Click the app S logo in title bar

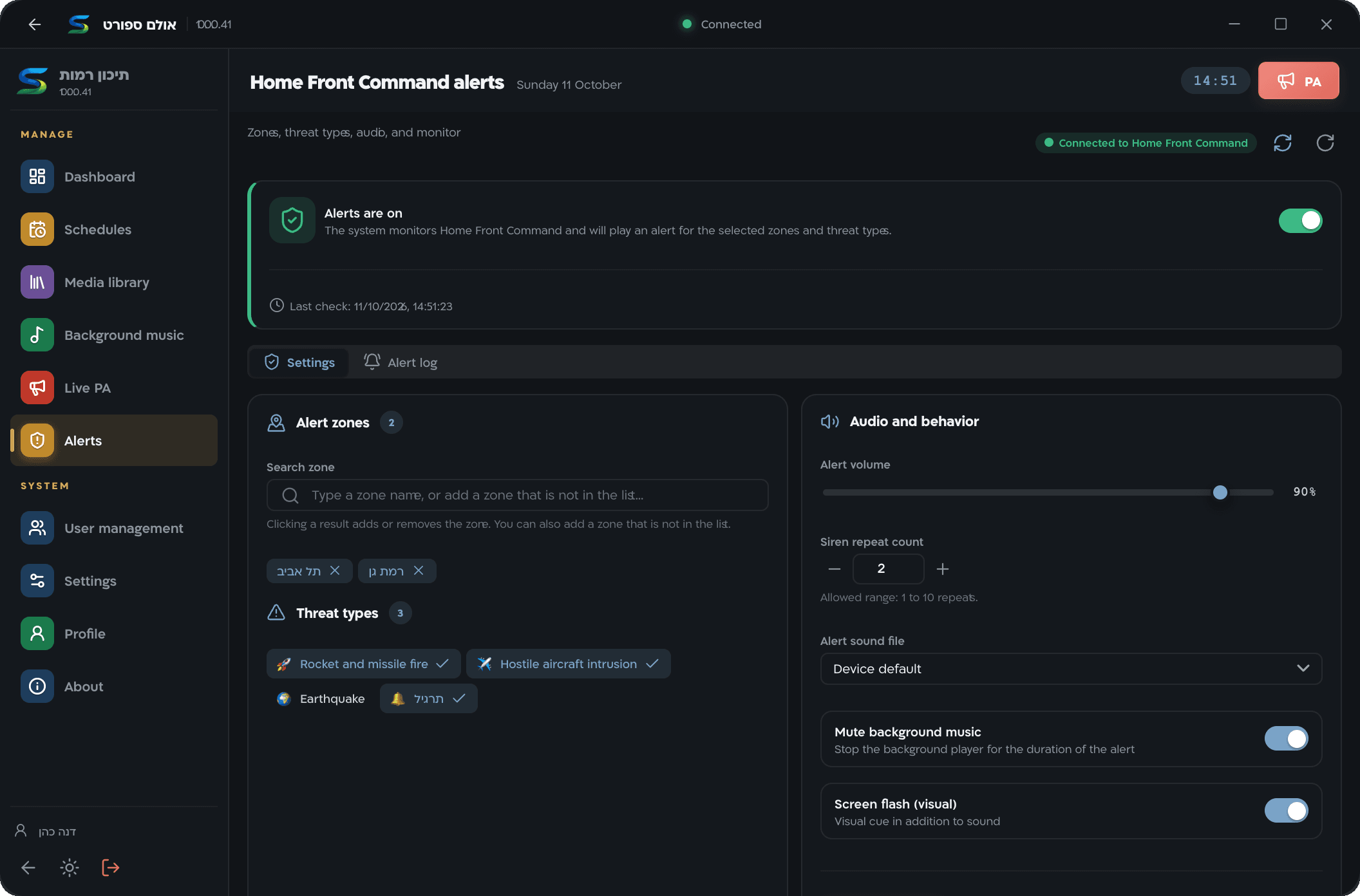point(79,24)
